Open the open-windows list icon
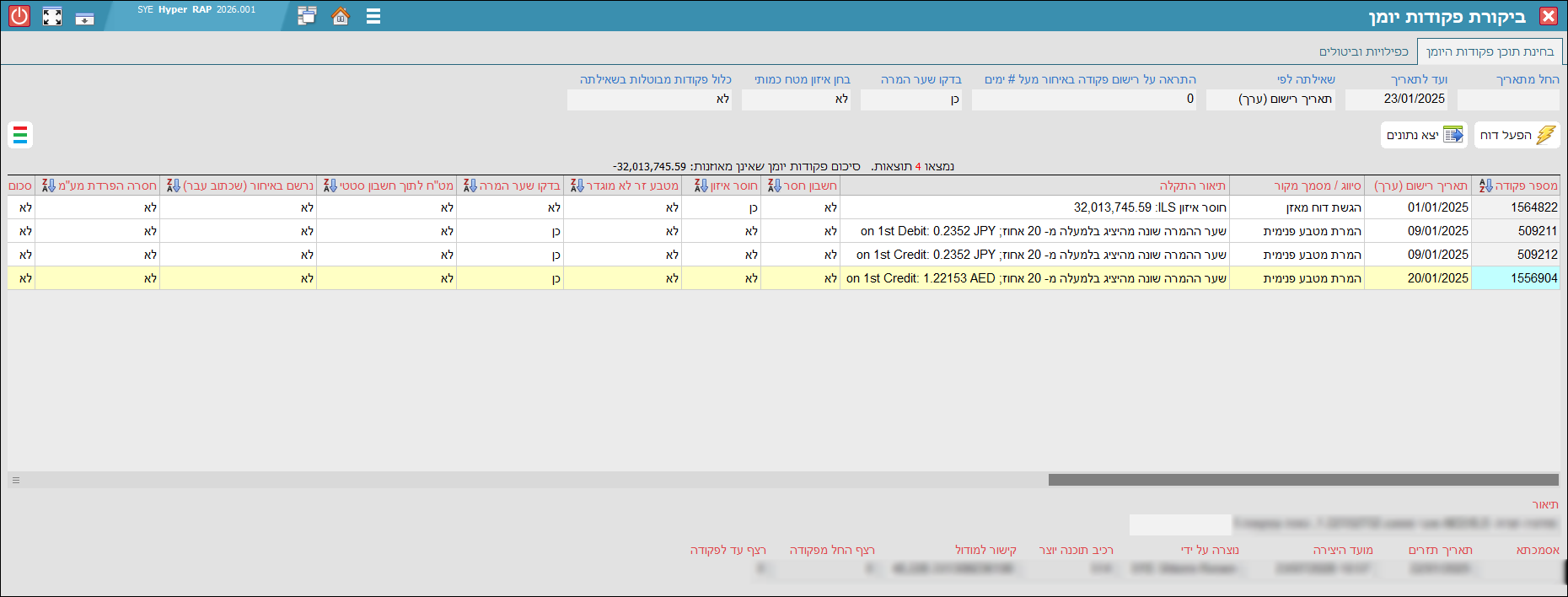The image size is (1568, 597). (x=307, y=16)
